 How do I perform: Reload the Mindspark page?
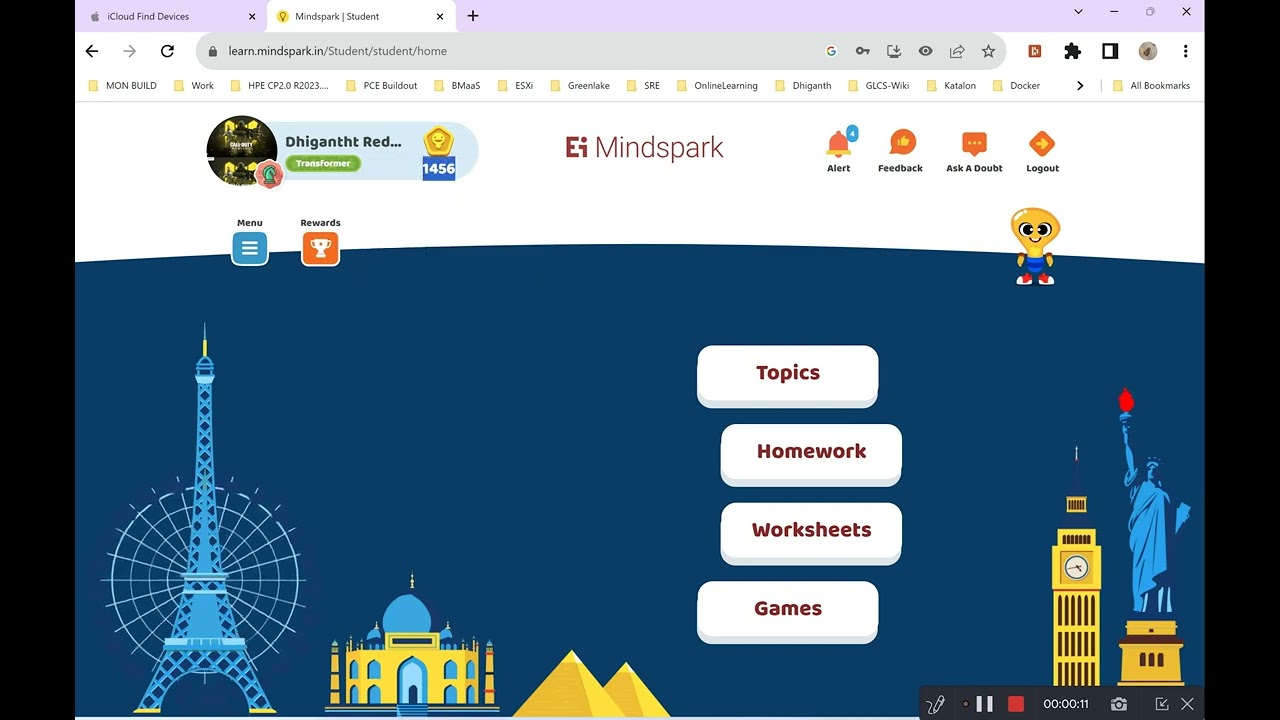click(x=167, y=51)
